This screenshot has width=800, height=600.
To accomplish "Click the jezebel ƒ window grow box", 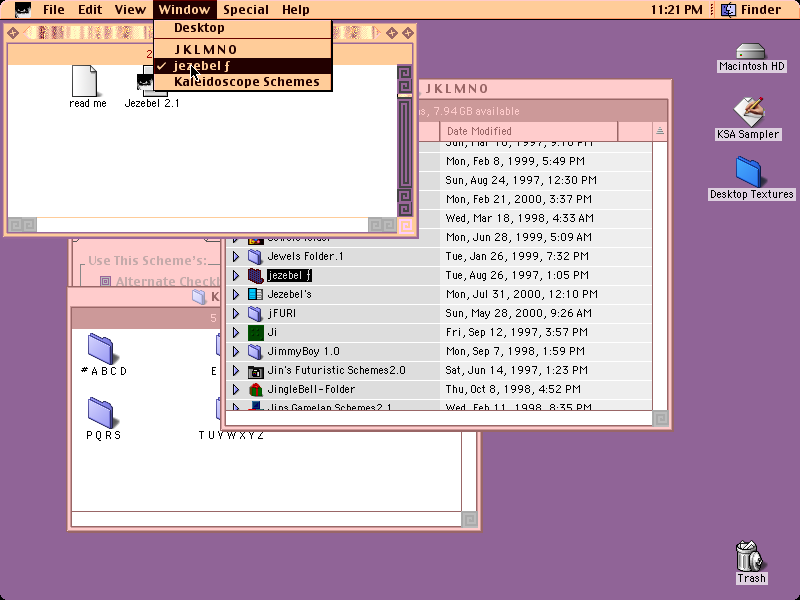I will (406, 225).
